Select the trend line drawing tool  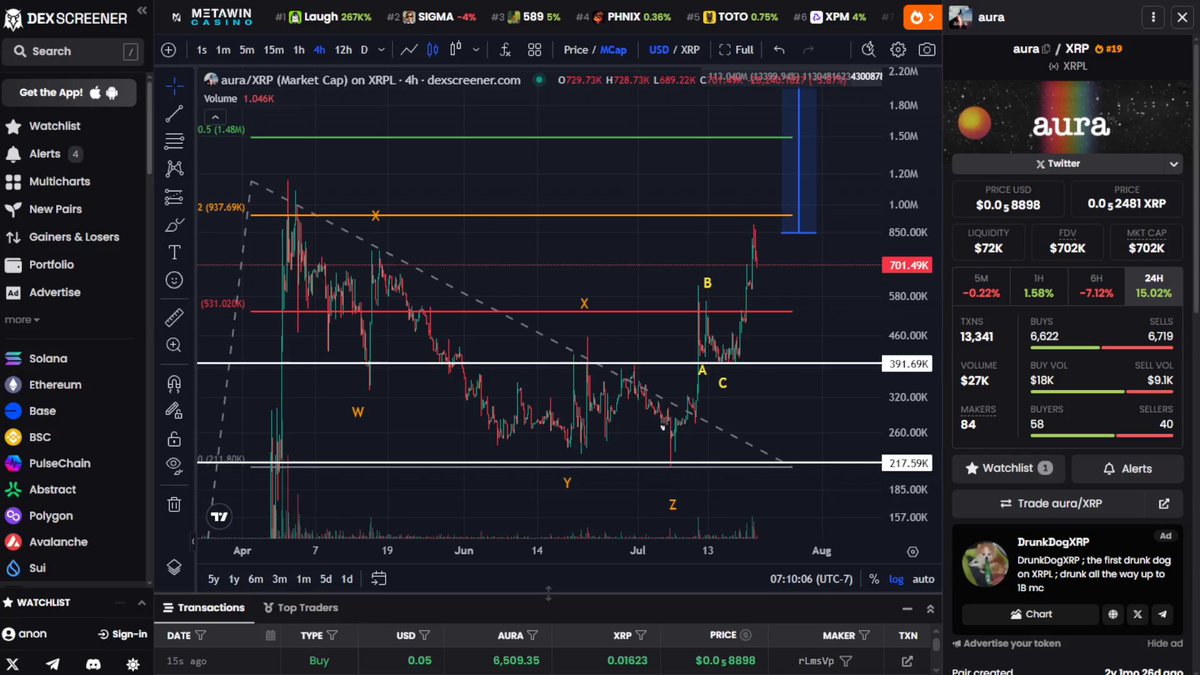pos(174,114)
